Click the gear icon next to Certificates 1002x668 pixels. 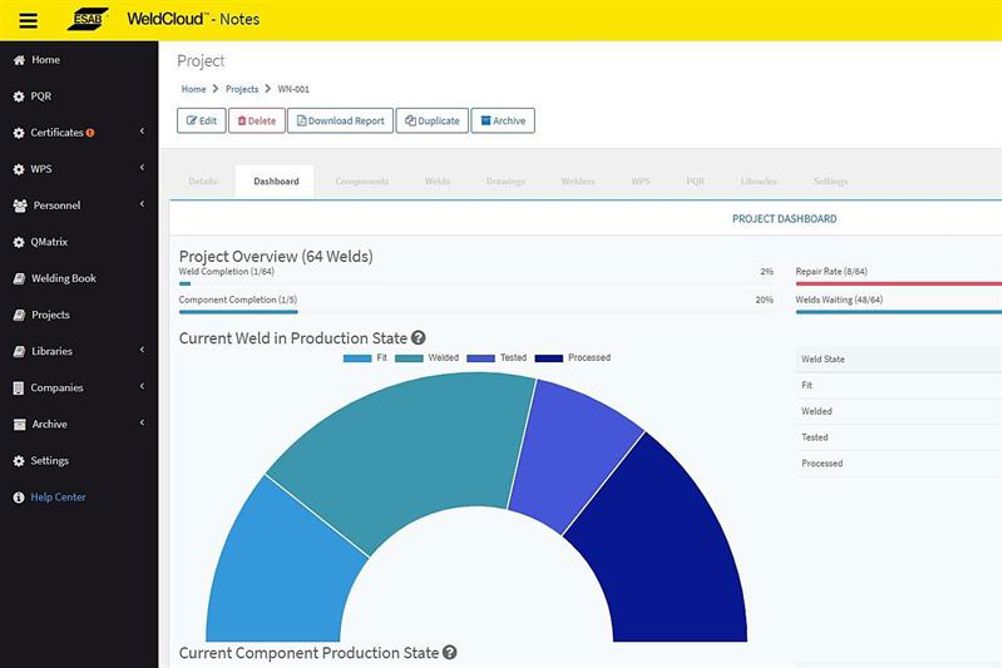pyautogui.click(x=19, y=133)
